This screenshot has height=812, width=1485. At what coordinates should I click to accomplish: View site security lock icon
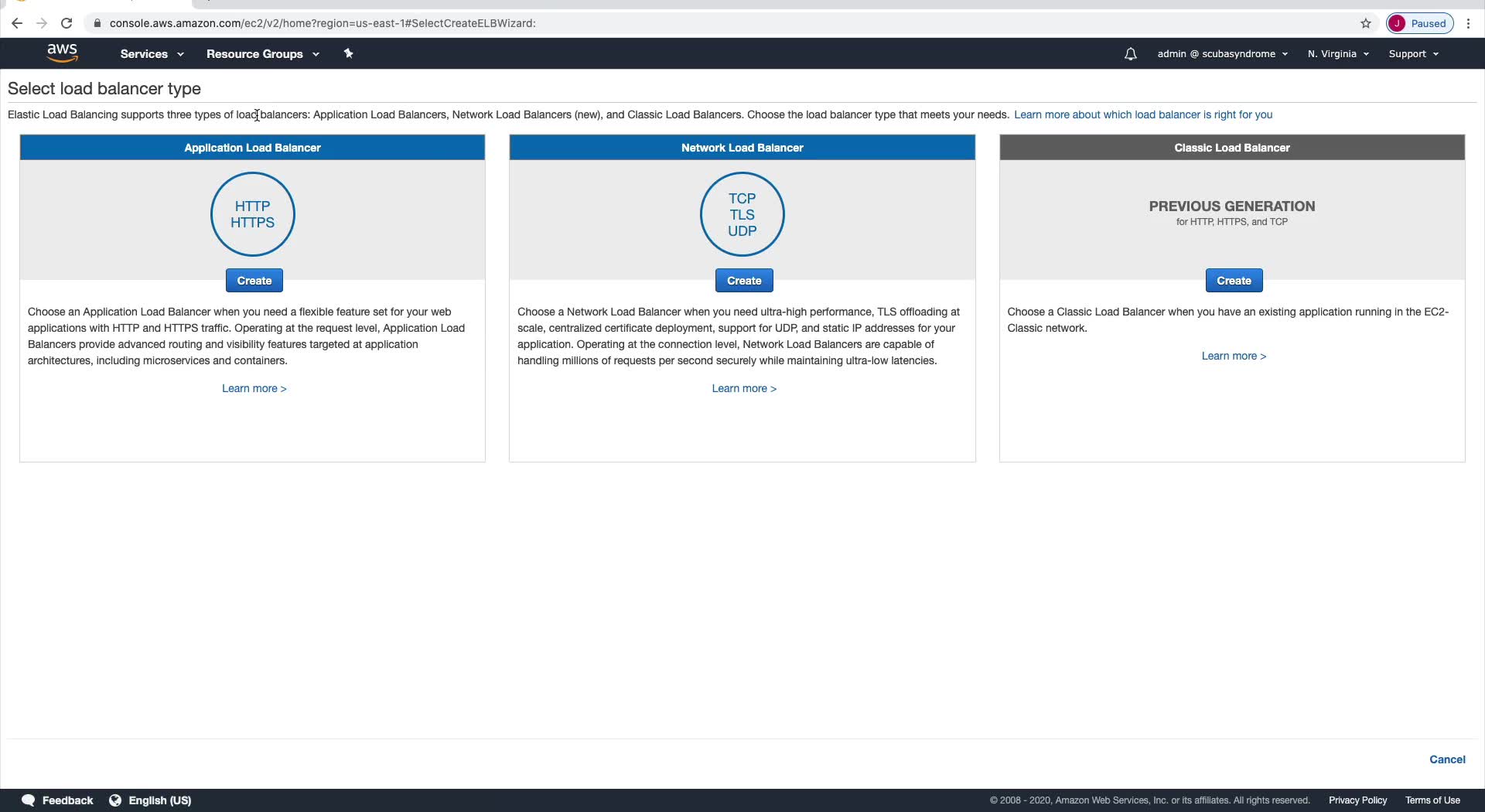[97, 23]
